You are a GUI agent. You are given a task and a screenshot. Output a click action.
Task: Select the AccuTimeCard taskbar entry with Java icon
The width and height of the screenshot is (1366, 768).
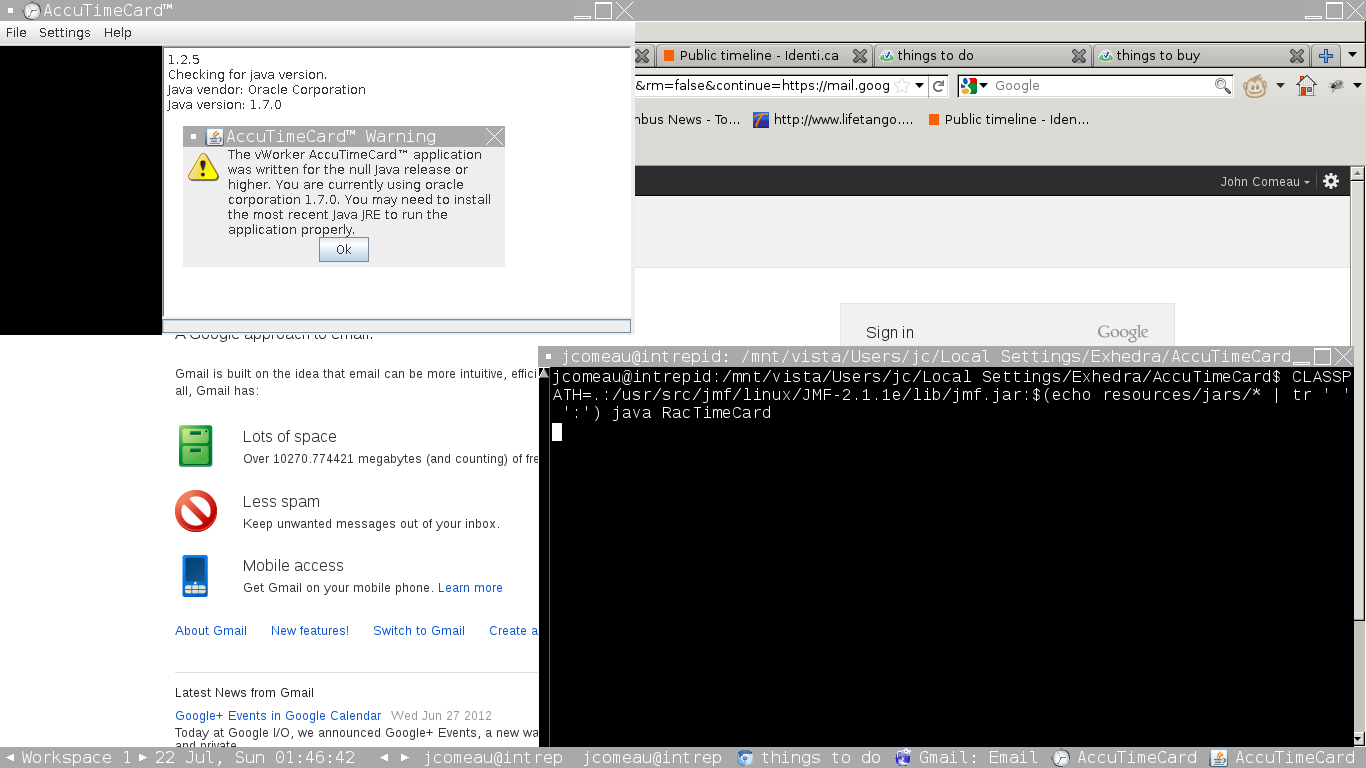1283,758
